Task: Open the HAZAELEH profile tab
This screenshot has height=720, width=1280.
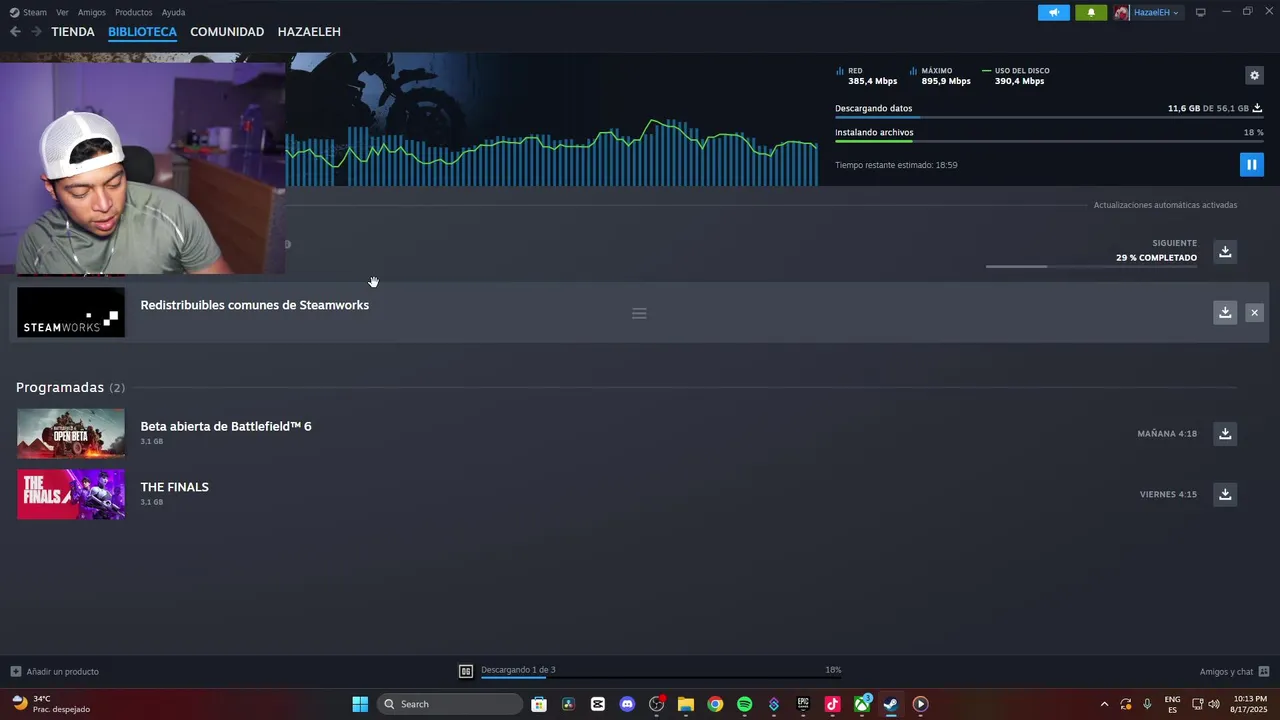Action: (309, 32)
